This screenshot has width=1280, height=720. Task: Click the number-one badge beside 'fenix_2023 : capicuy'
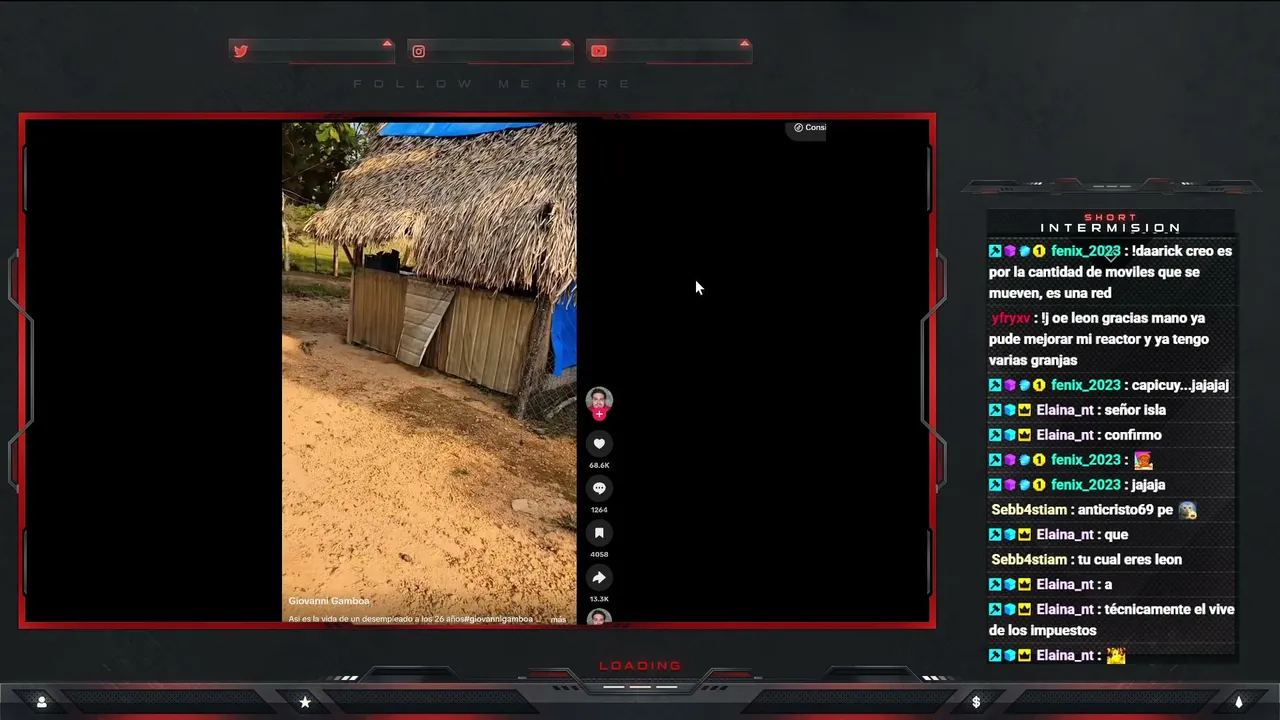coord(1039,385)
